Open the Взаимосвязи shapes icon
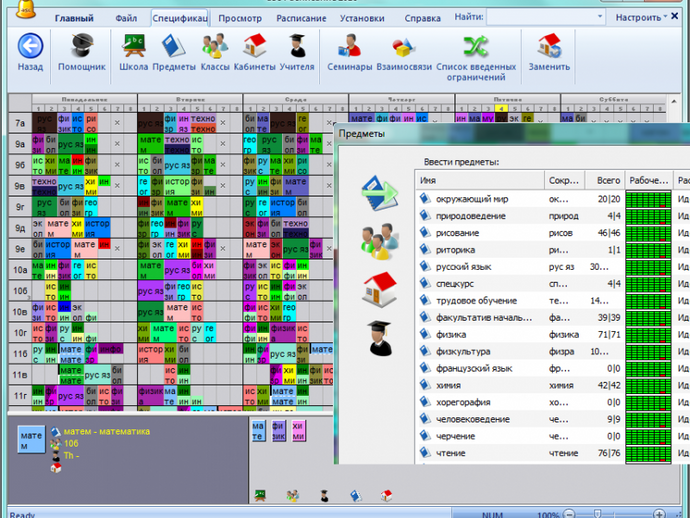 tap(404, 47)
